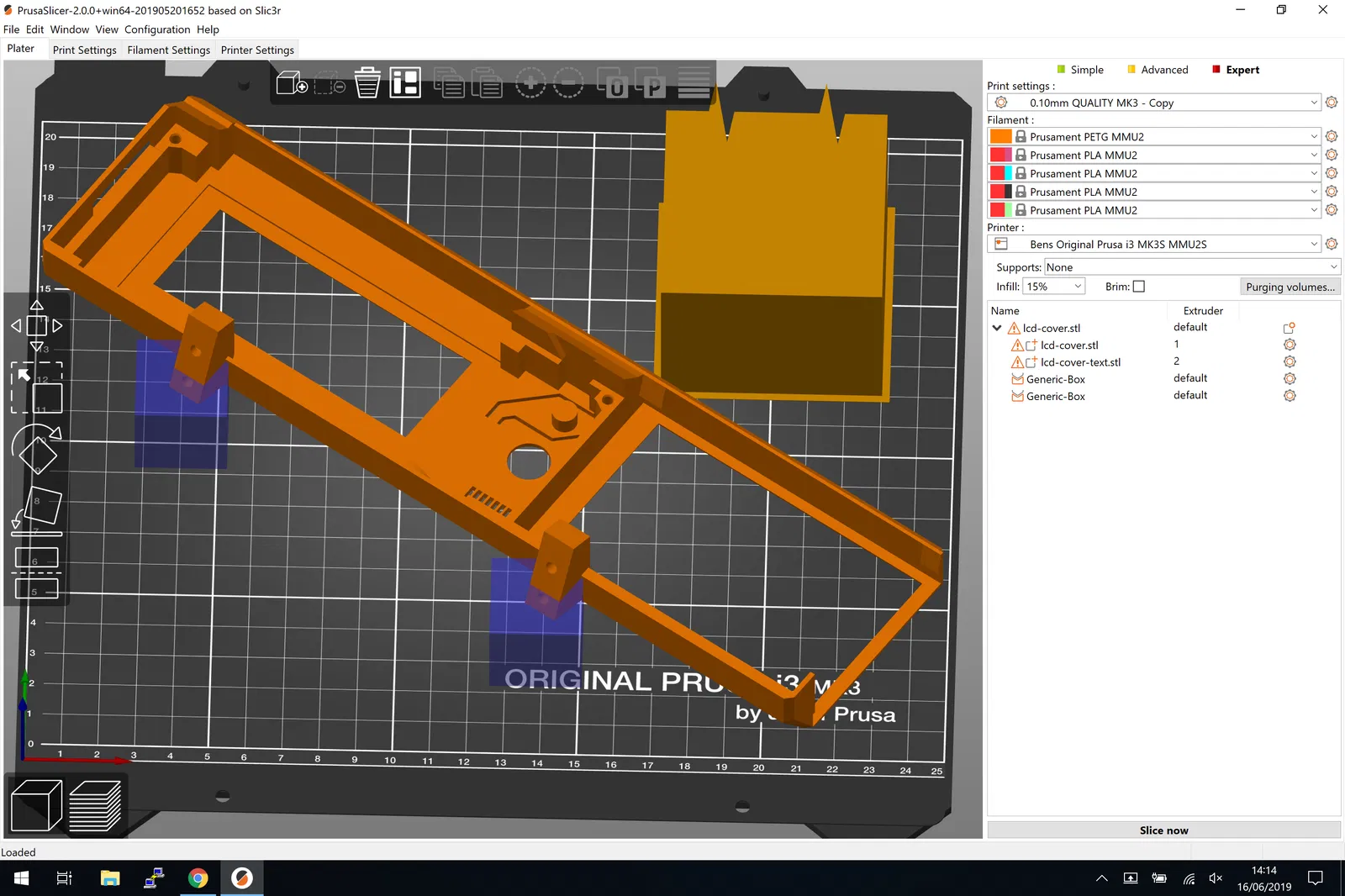Collapse the lcd-cover.stl tree item
Screen dimensions: 1345x896
(x=997, y=328)
